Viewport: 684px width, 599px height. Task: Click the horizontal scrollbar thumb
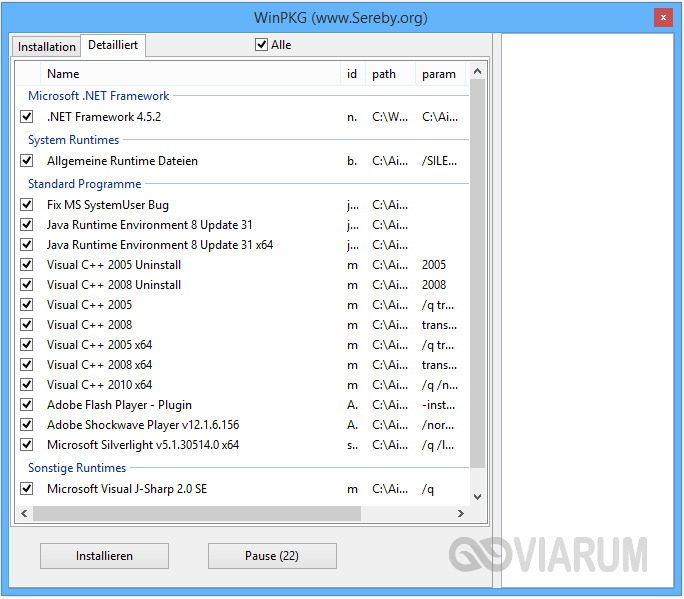coord(197,513)
